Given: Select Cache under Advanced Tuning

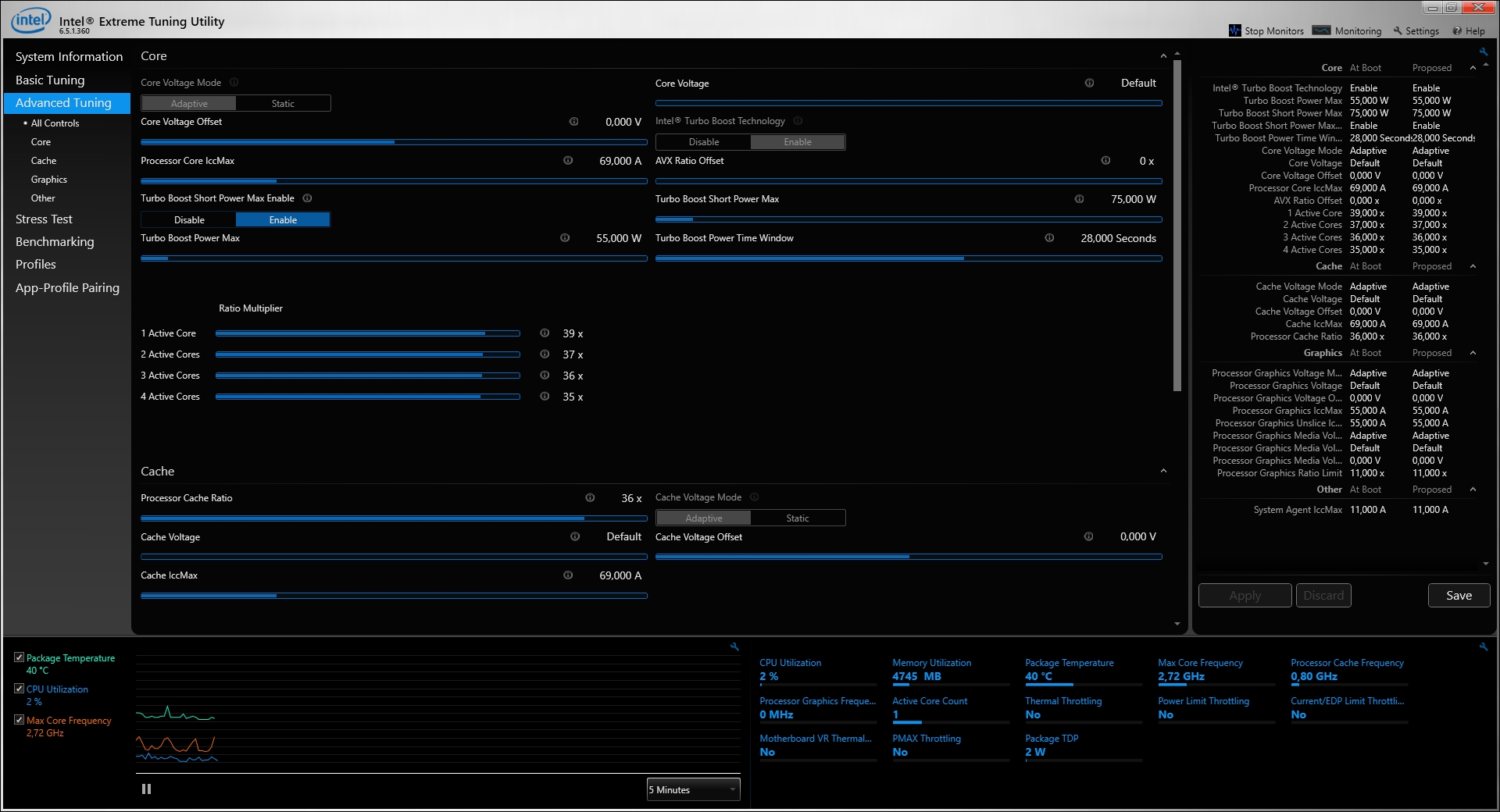Looking at the screenshot, I should coord(44,161).
